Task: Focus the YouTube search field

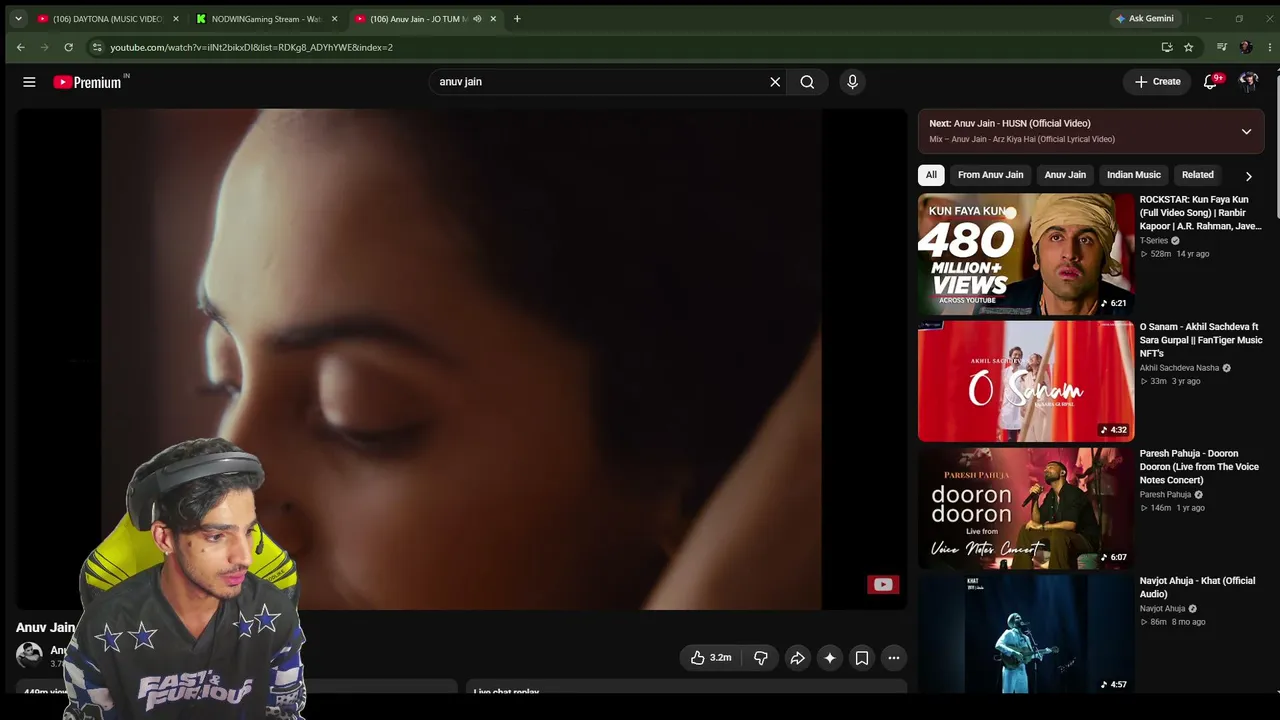Action: pyautogui.click(x=598, y=82)
